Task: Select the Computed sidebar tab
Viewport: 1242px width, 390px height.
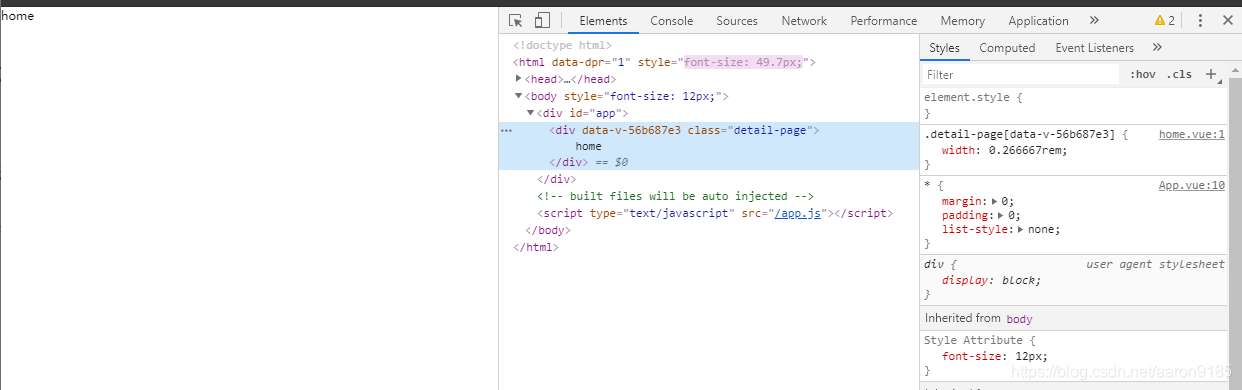Action: click(1007, 47)
